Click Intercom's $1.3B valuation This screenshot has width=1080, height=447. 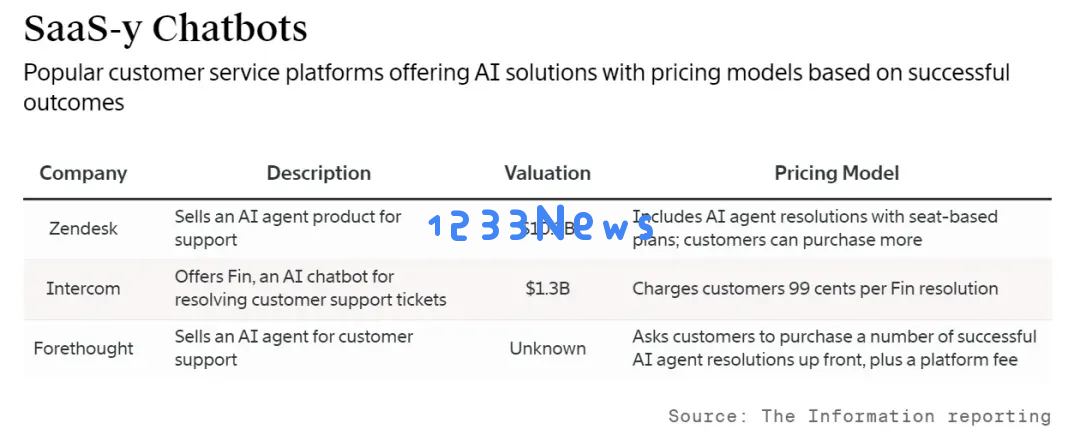pos(548,289)
